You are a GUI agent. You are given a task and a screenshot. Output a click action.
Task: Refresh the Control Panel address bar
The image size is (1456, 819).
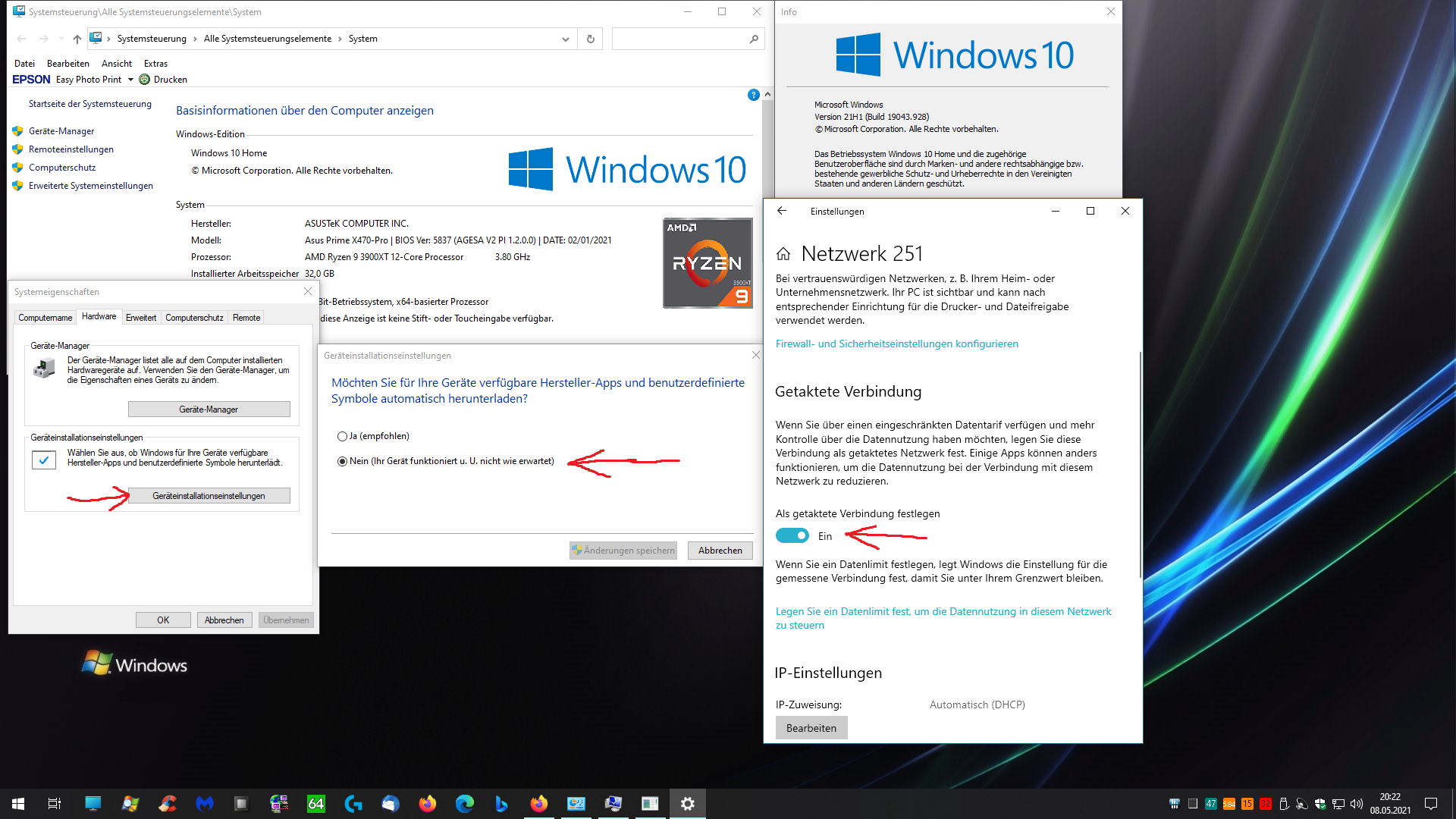[591, 39]
